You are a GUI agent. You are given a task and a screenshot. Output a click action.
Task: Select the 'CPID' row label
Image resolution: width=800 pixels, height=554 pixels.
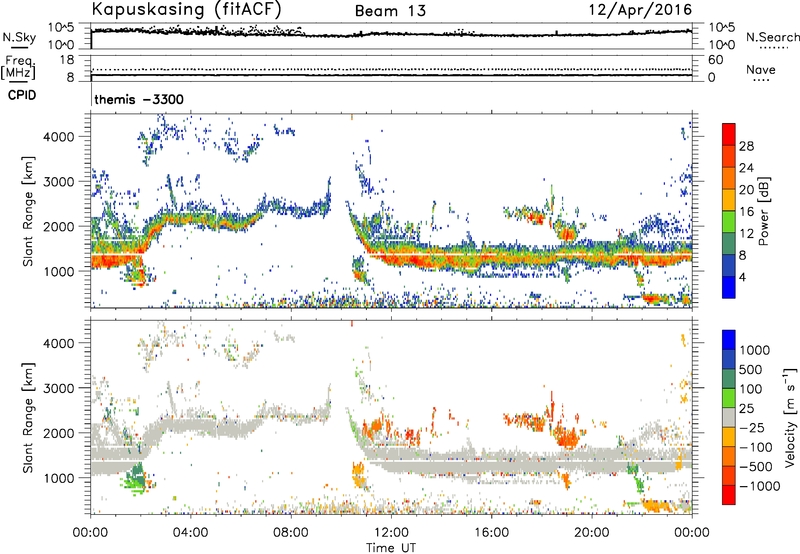click(x=22, y=95)
